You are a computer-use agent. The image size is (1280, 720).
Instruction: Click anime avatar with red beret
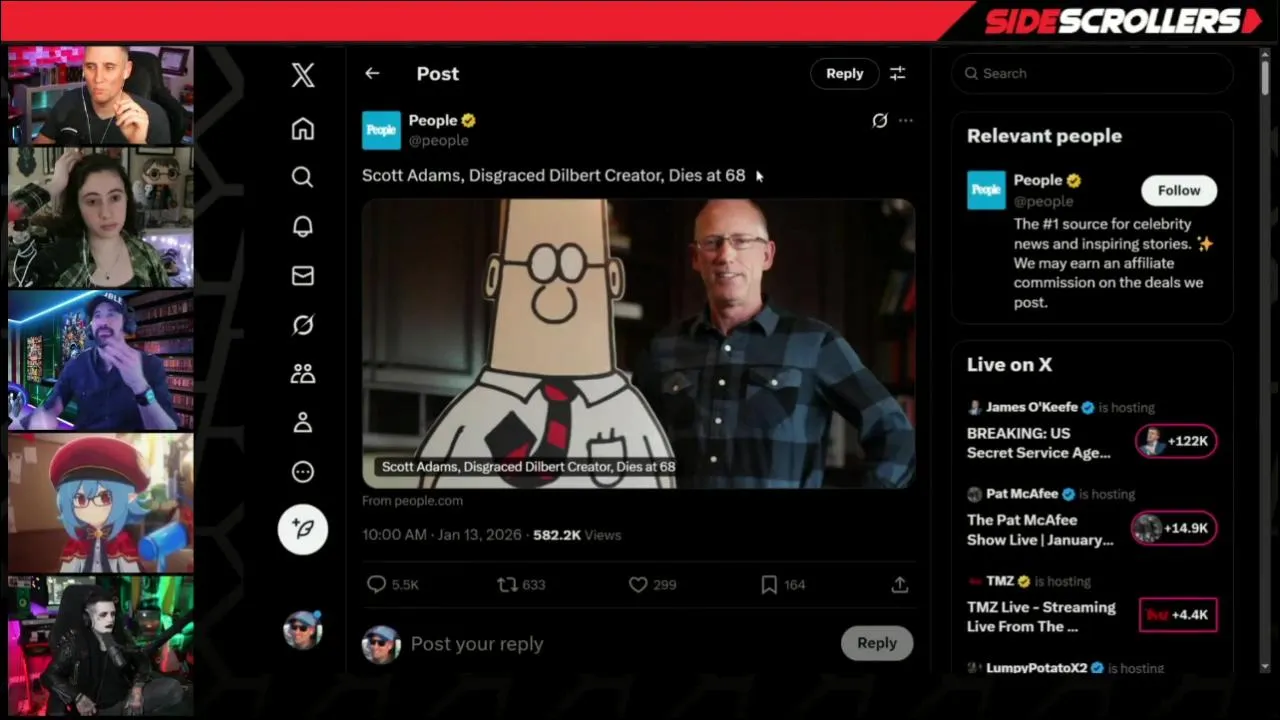pyautogui.click(x=100, y=502)
